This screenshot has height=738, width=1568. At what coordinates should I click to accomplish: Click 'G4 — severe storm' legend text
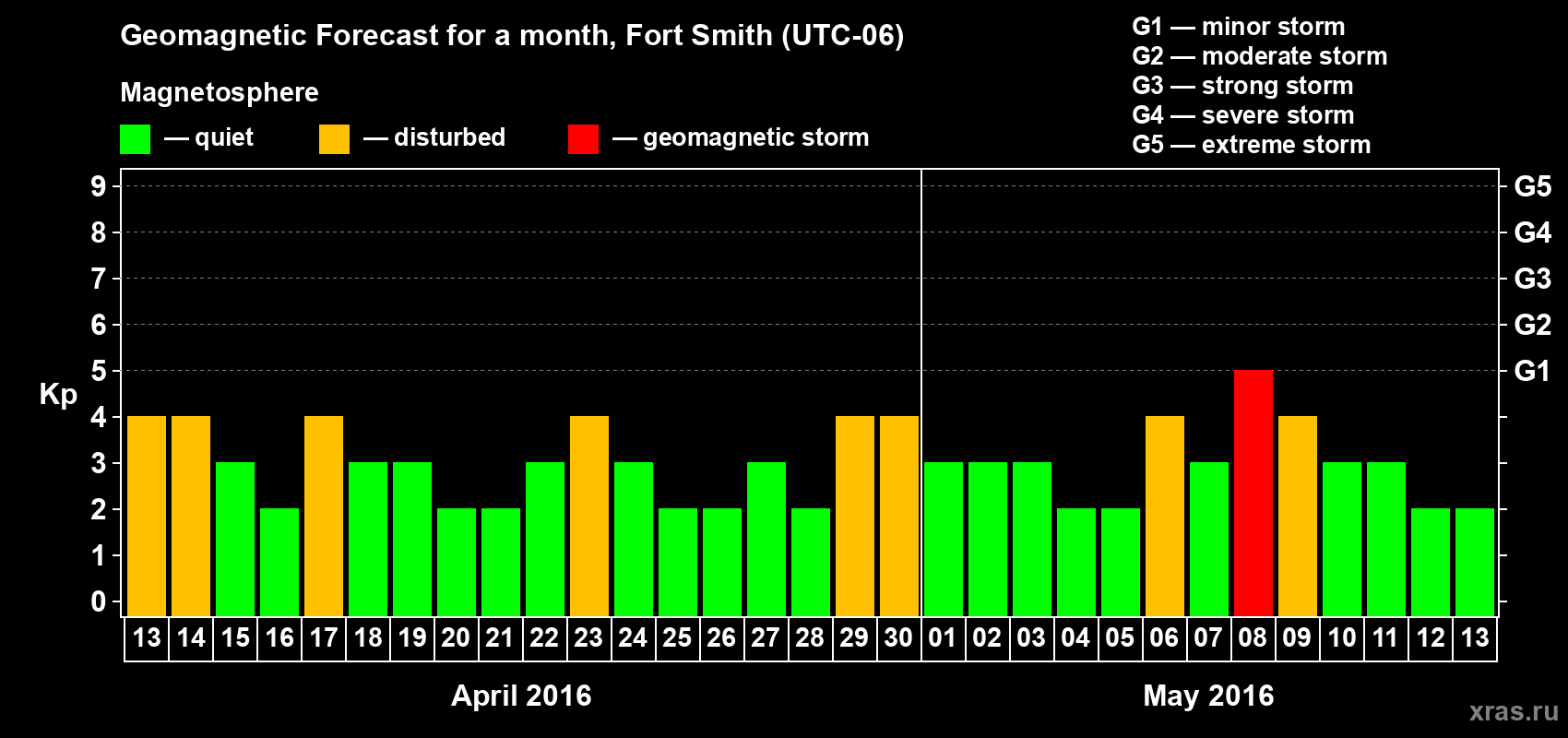click(1243, 115)
